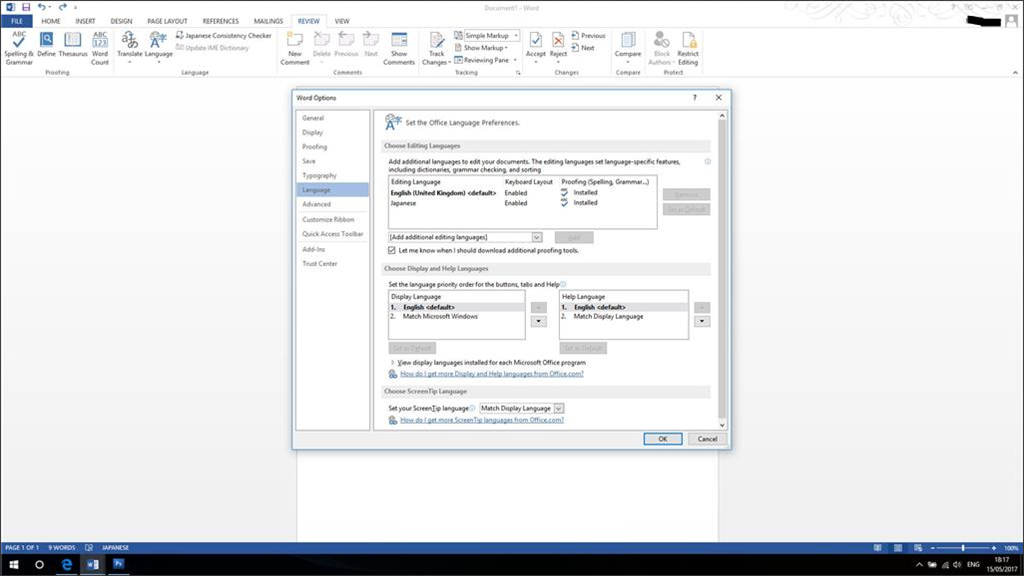Save document from Quick Access Toolbar
This screenshot has width=1024, height=576.
[26, 7]
